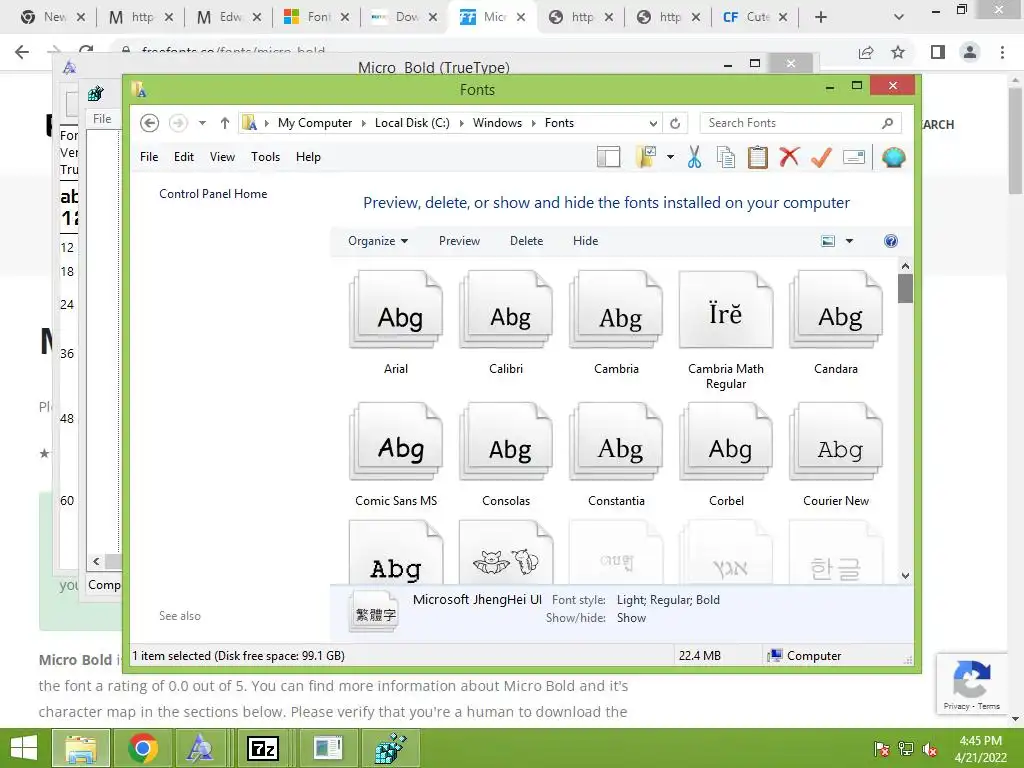
Task: Click the Chrome share page icon
Action: (x=866, y=52)
